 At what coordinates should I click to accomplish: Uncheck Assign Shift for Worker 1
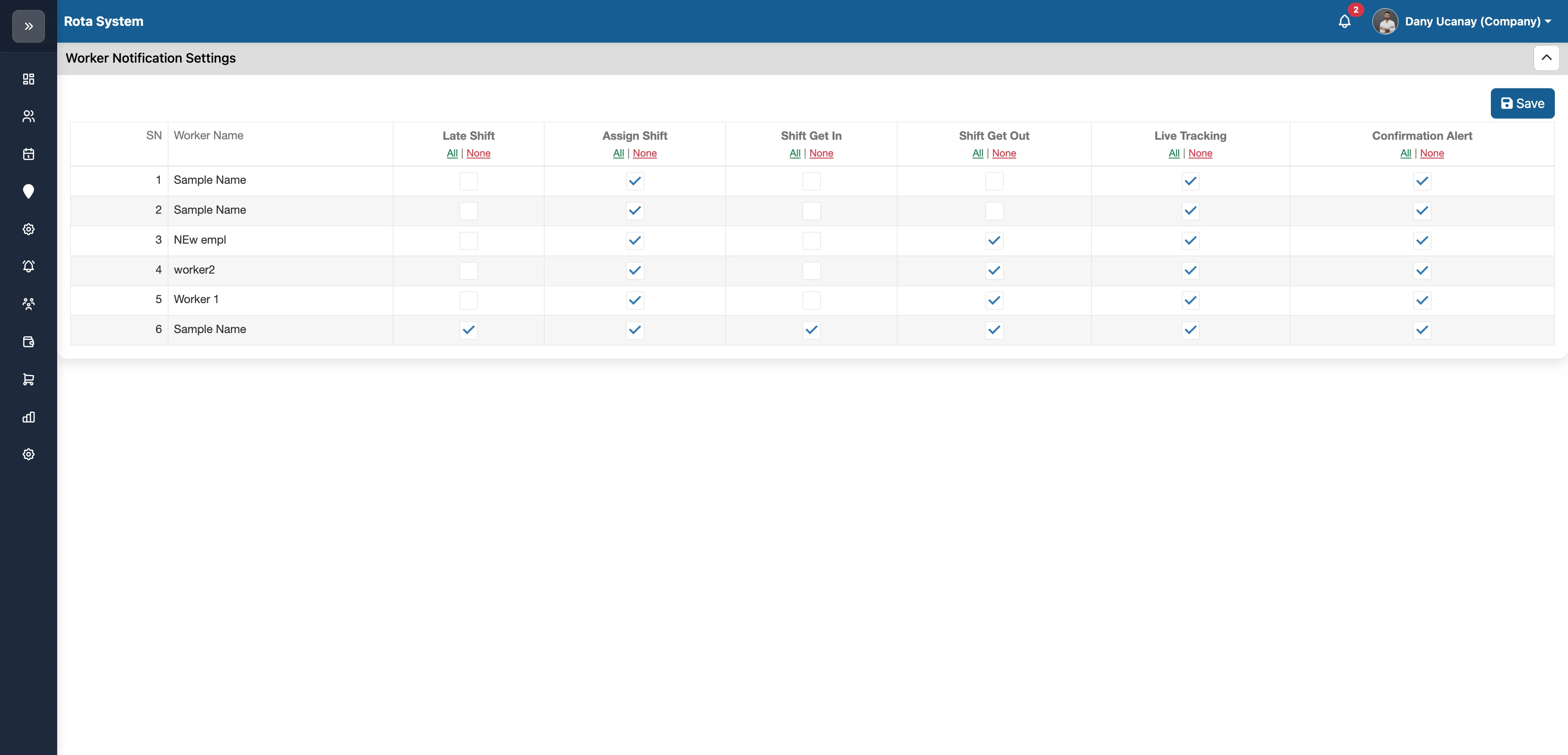(634, 300)
